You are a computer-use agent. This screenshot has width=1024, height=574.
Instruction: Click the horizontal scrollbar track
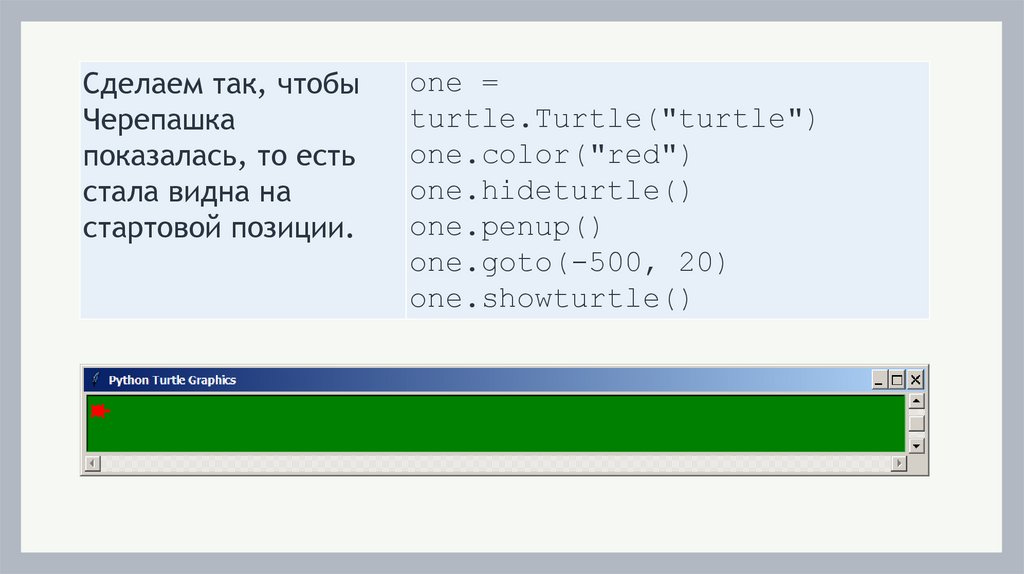coord(495,463)
